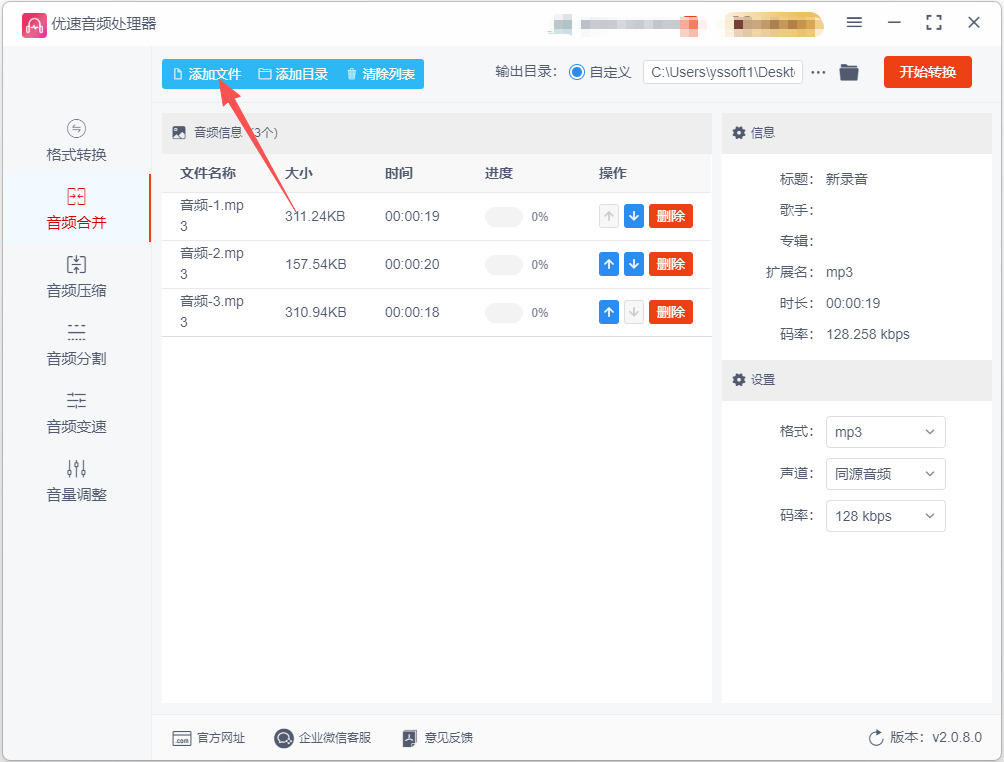Click the 开始转换 start conversion button
Viewport: 1004px width, 762px height.
pos(927,72)
